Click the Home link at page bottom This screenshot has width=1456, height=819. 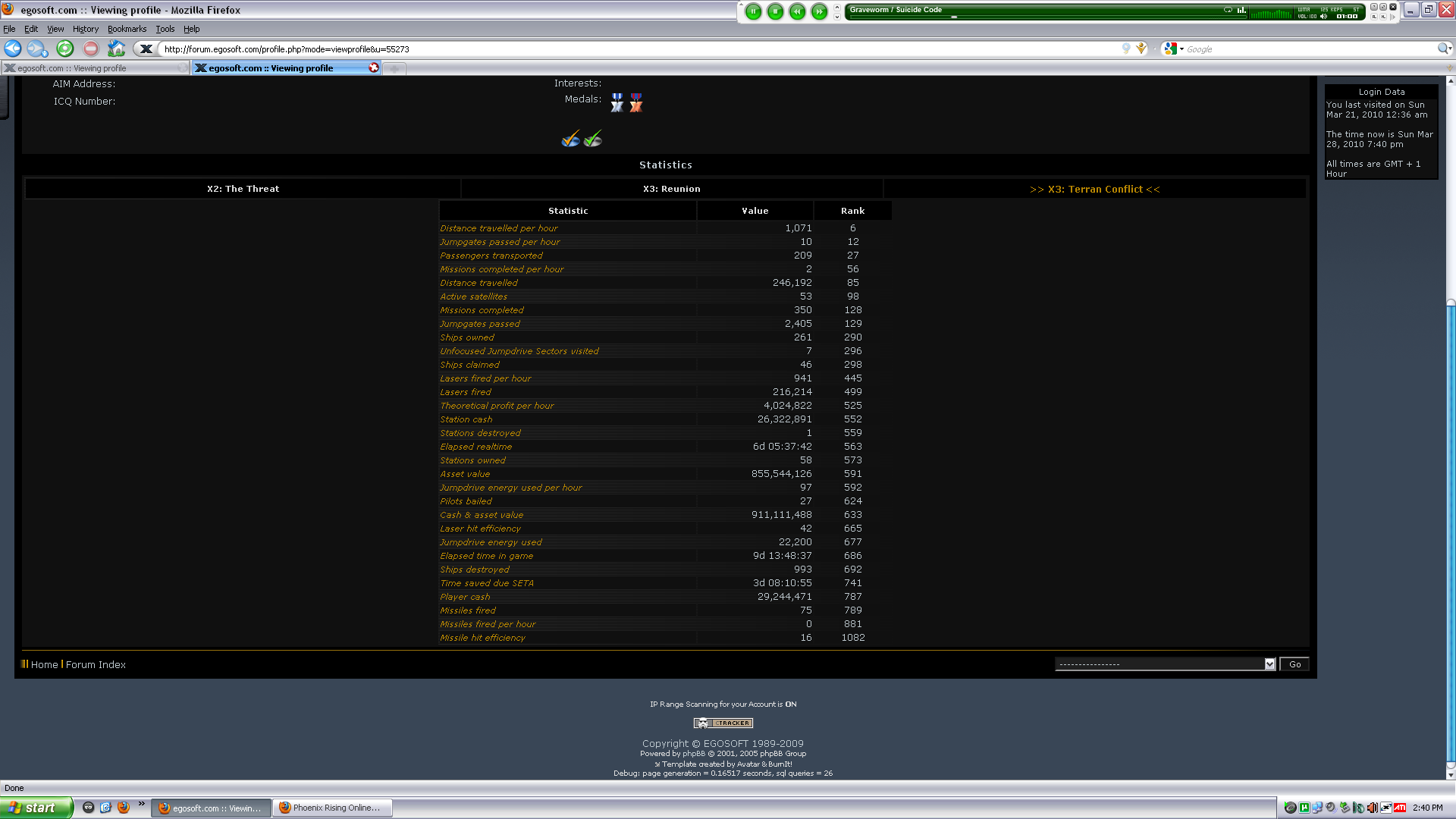pos(44,664)
